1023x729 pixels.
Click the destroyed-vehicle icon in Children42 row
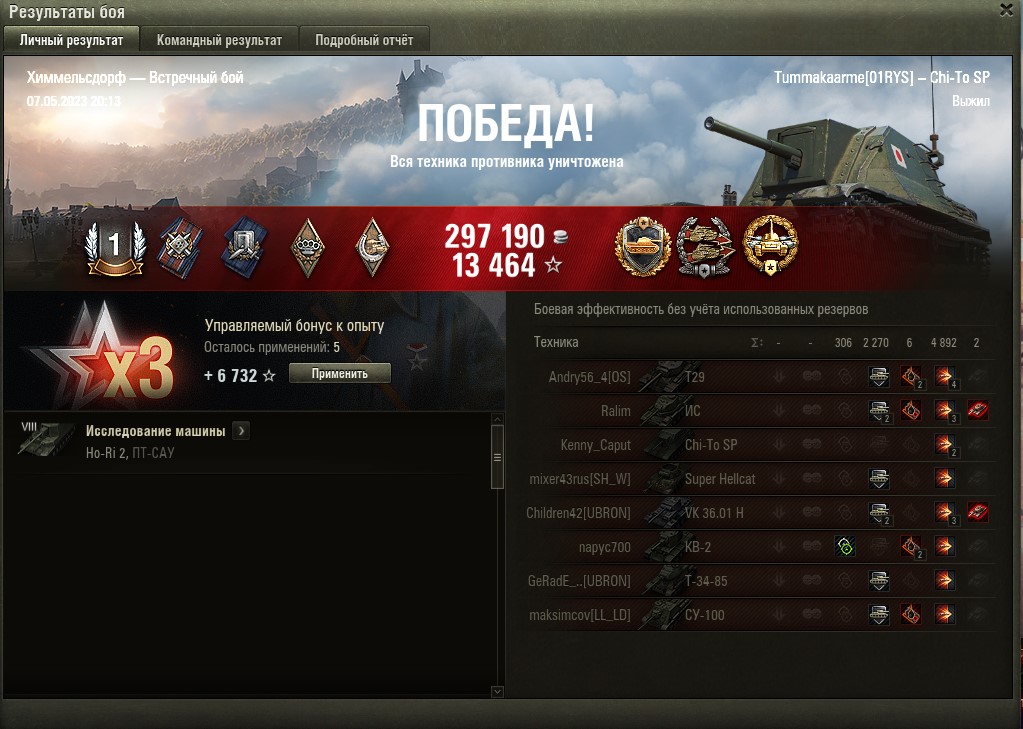click(x=977, y=512)
